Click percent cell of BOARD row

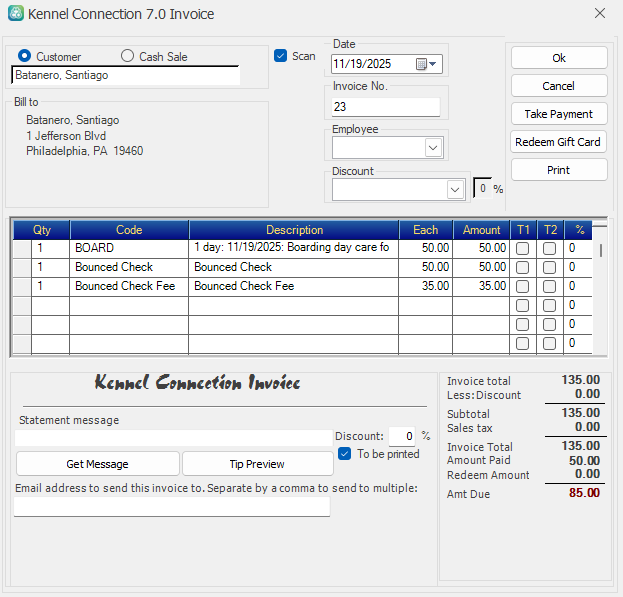click(x=578, y=249)
